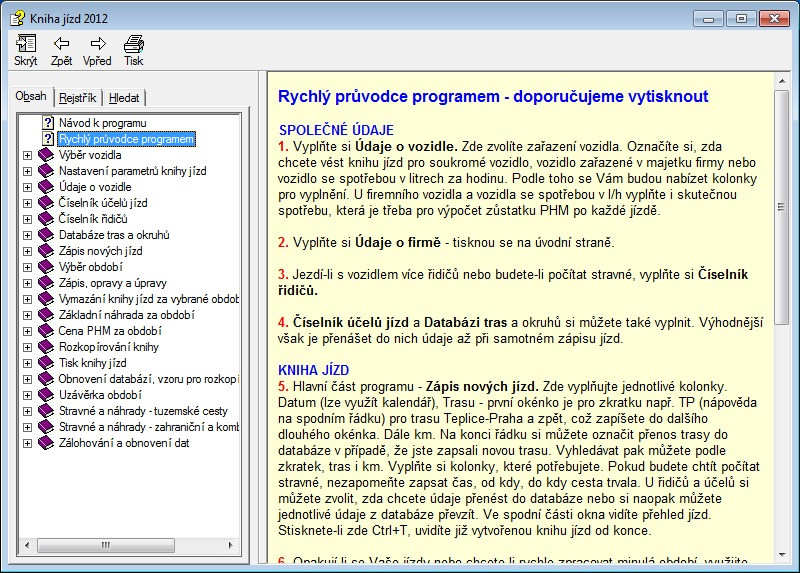The height and width of the screenshot is (573, 800).
Task: Expand the Číselník účelů jízd node
Action: pyautogui.click(x=28, y=203)
